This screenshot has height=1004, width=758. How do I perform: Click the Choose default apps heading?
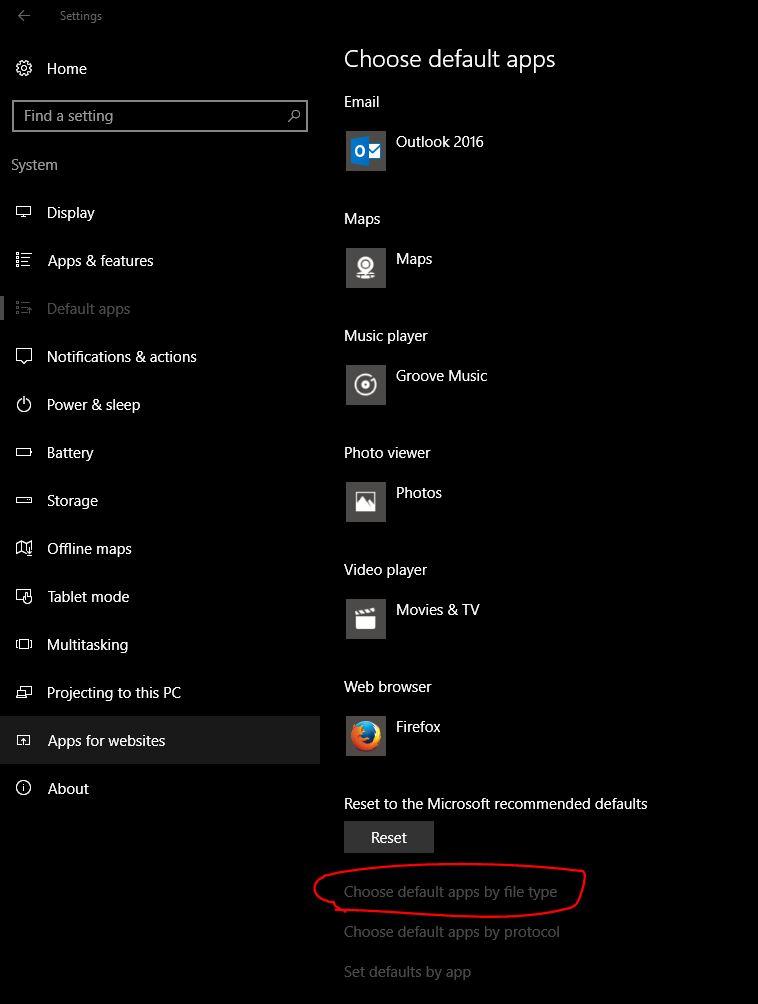point(449,59)
